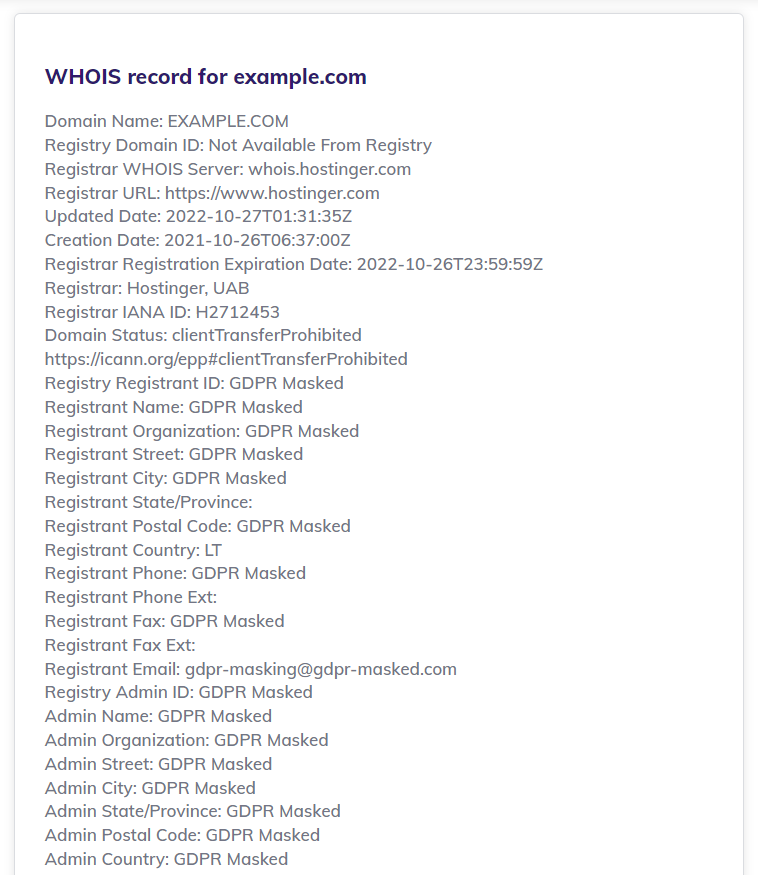Open the icann.org clientTransferProhibited link

point(226,359)
